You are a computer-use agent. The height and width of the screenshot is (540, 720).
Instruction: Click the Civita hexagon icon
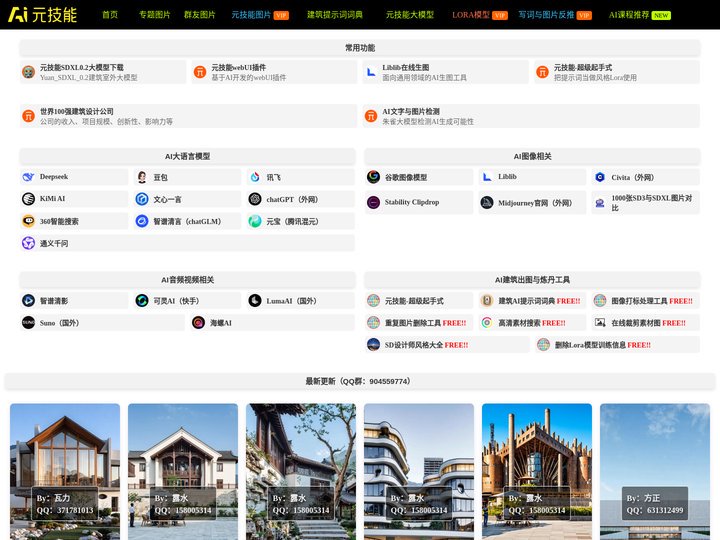pyautogui.click(x=600, y=177)
